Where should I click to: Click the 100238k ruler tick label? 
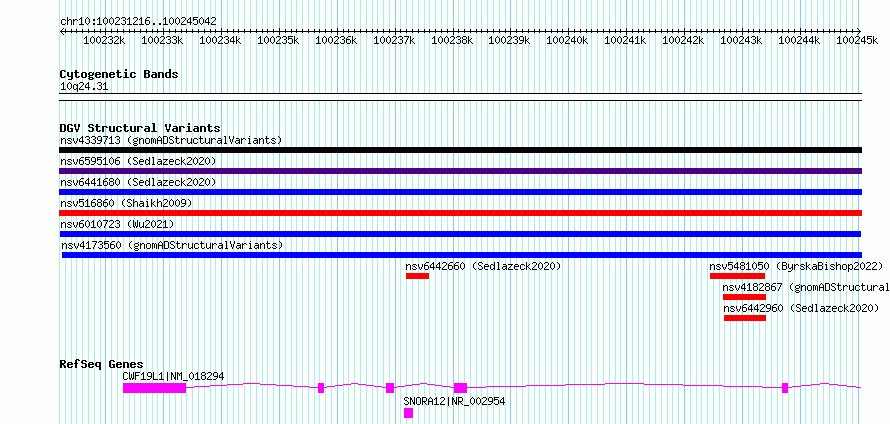452,40
